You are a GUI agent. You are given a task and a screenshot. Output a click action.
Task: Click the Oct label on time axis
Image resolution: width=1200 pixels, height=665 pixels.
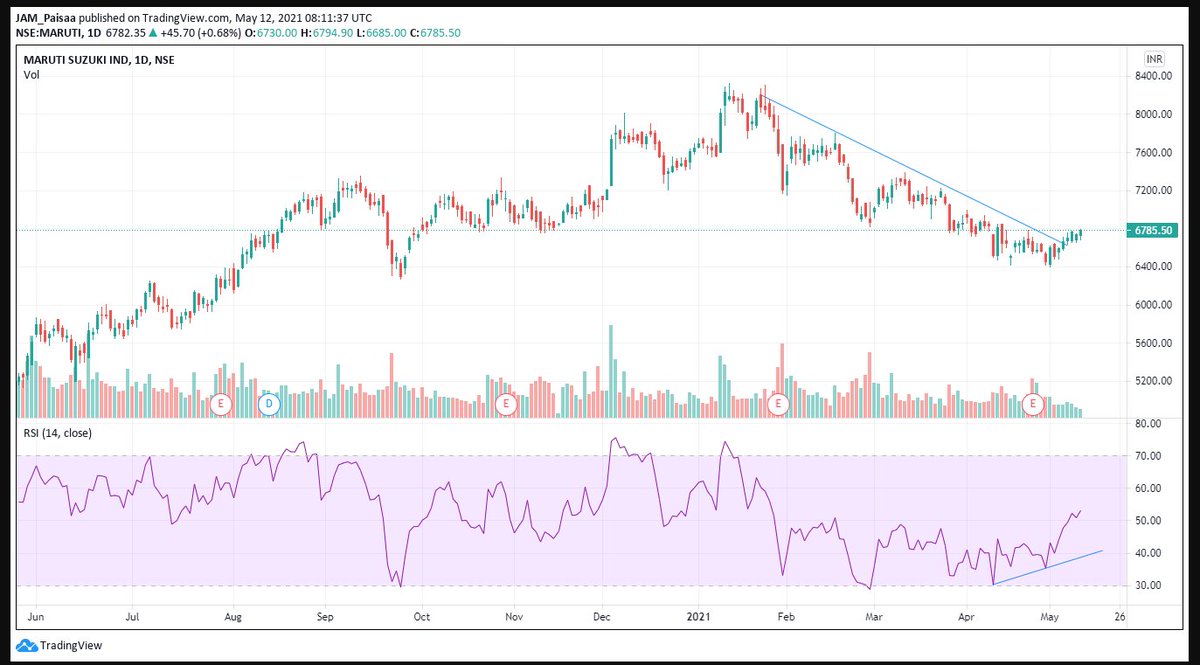tap(422, 619)
